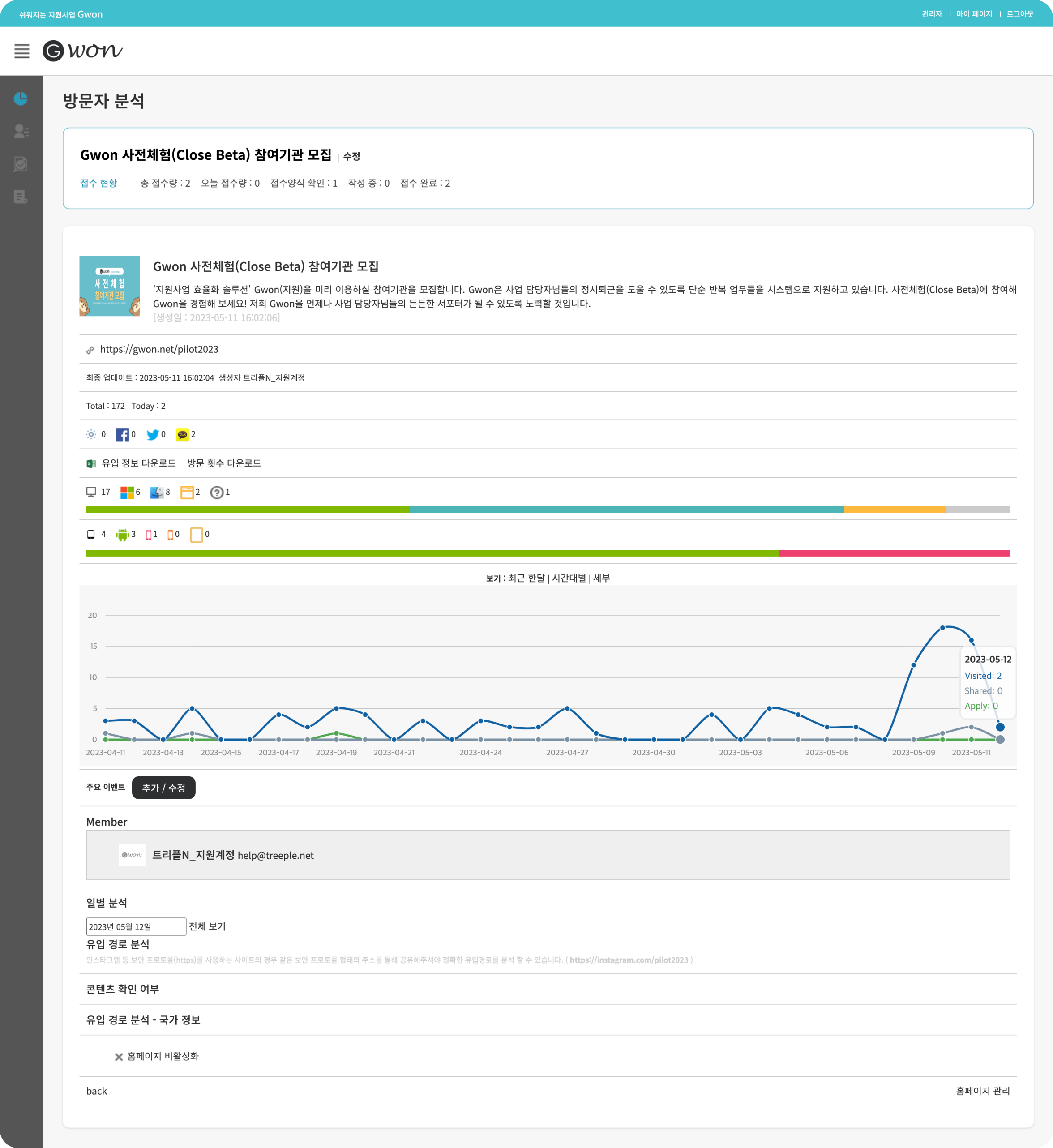1053x1148 pixels.
Task: Click the orange browser window icon showing 2
Action: 187,492
